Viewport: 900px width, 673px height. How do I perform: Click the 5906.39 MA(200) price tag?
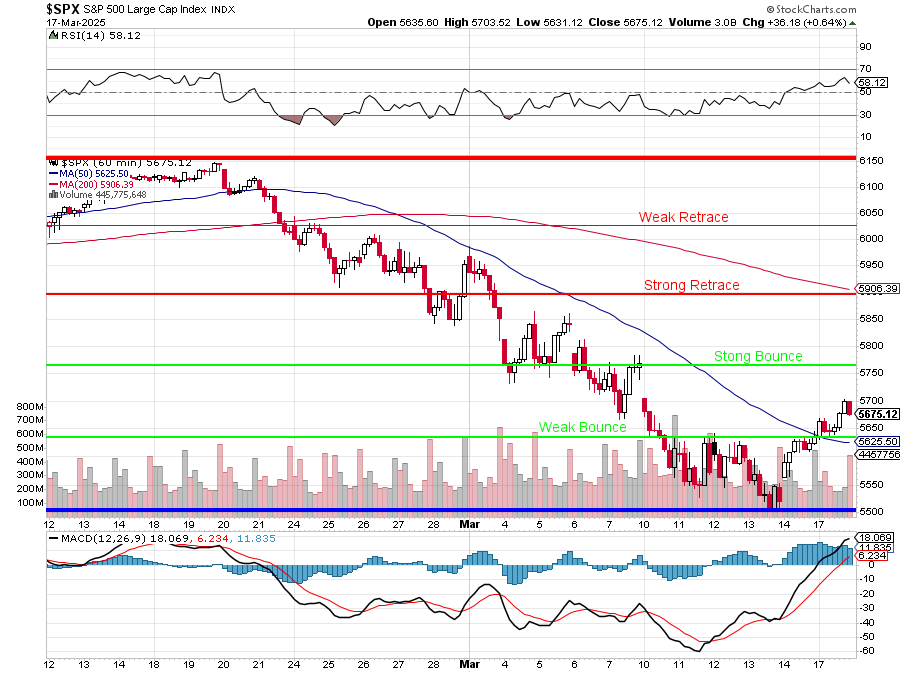tap(877, 289)
